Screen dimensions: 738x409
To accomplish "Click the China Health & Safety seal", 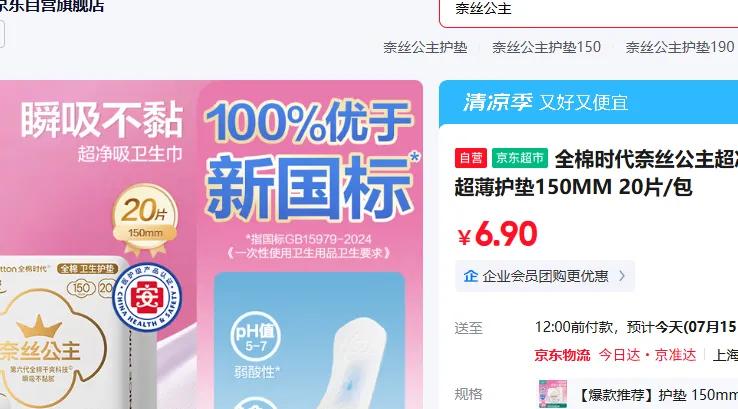I will point(147,297).
